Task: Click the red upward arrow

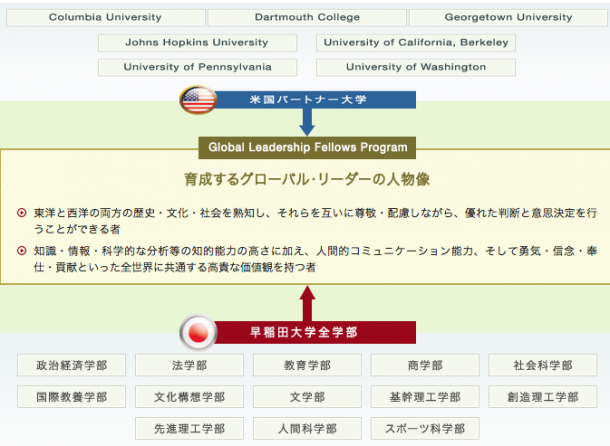Action: click(307, 304)
